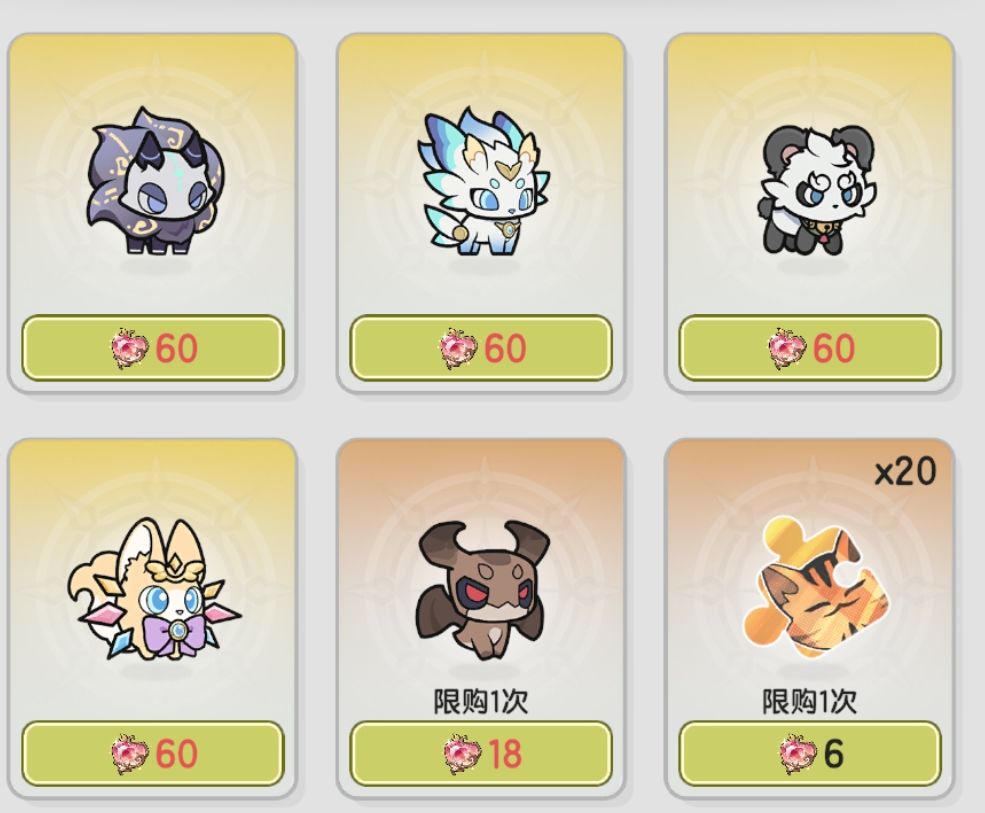Click heart gem icon on 18 price button

coord(460,753)
